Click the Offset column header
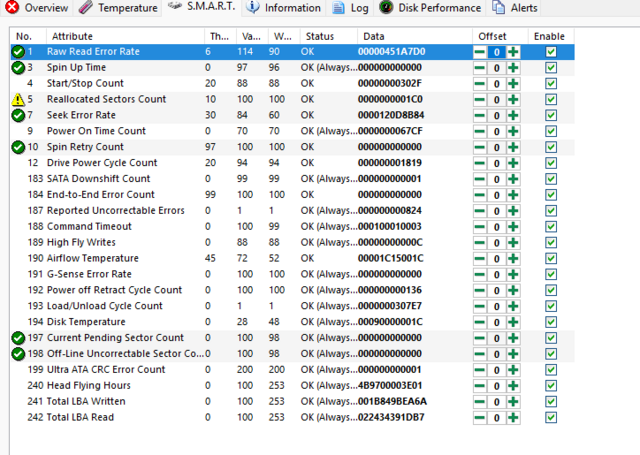640x455 pixels. click(500, 36)
